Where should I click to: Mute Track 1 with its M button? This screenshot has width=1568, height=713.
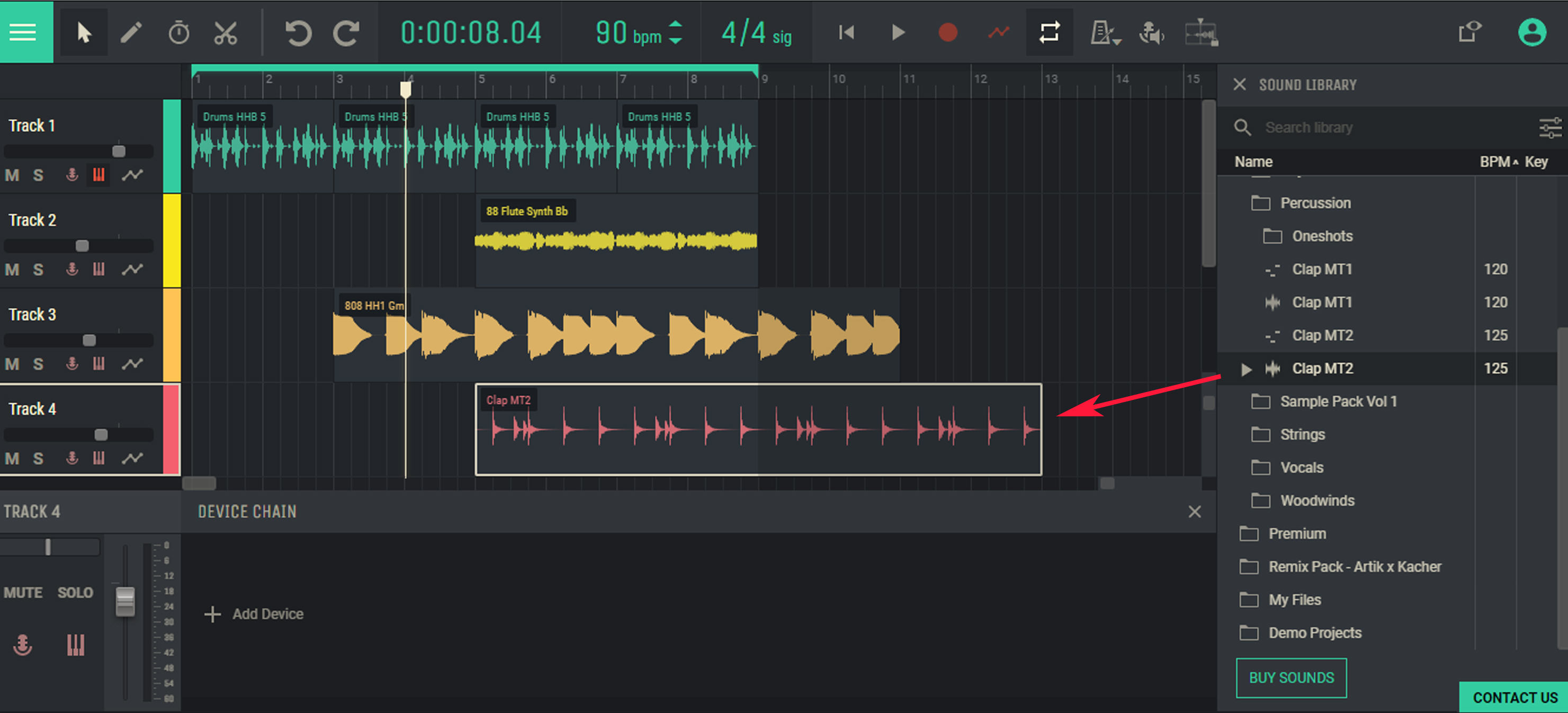(11, 175)
